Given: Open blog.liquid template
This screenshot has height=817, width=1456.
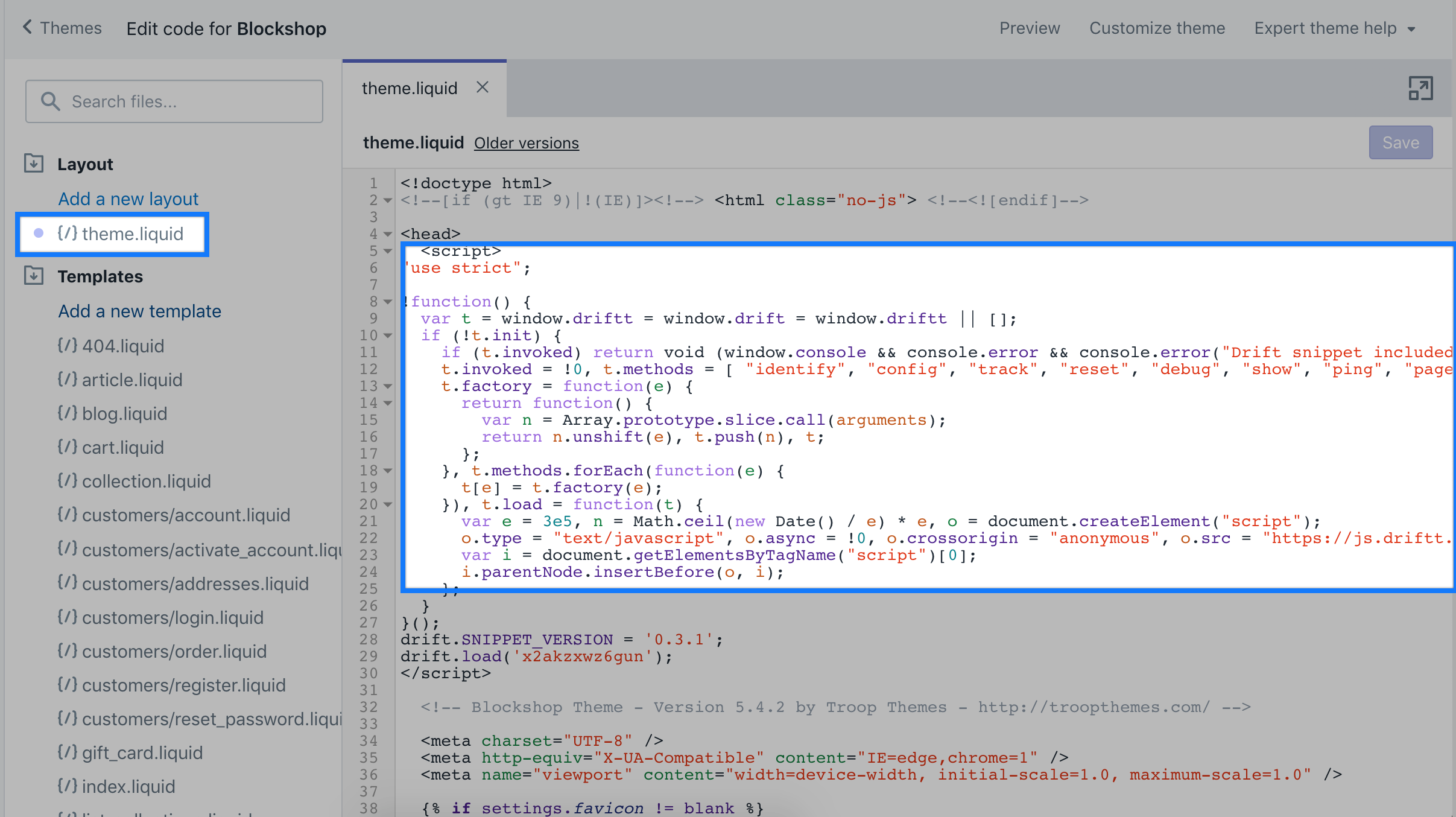Looking at the screenshot, I should pos(112,413).
